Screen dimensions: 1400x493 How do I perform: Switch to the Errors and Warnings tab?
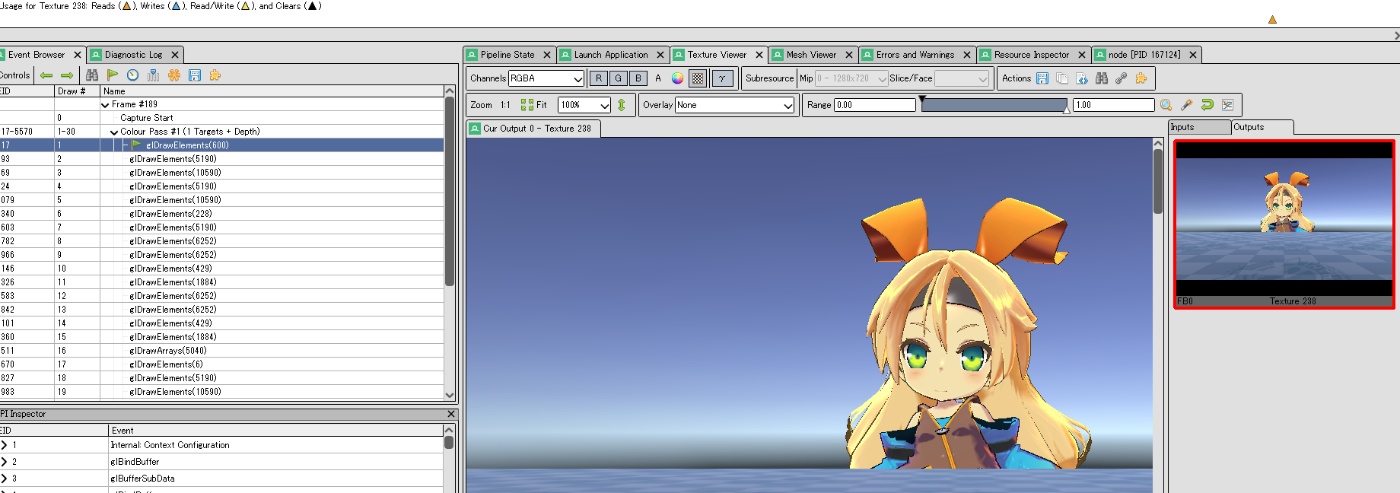pos(915,55)
